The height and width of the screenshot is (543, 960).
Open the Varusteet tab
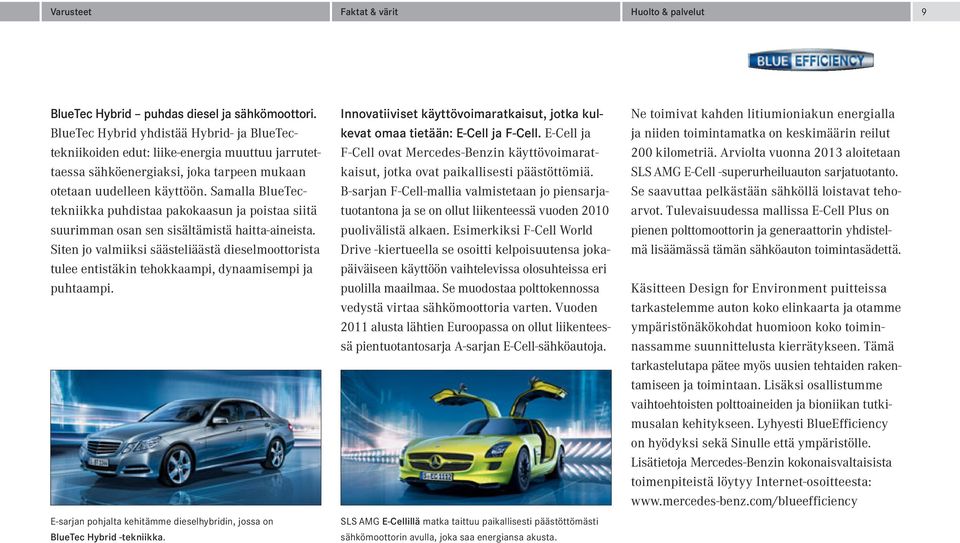[x=186, y=12]
